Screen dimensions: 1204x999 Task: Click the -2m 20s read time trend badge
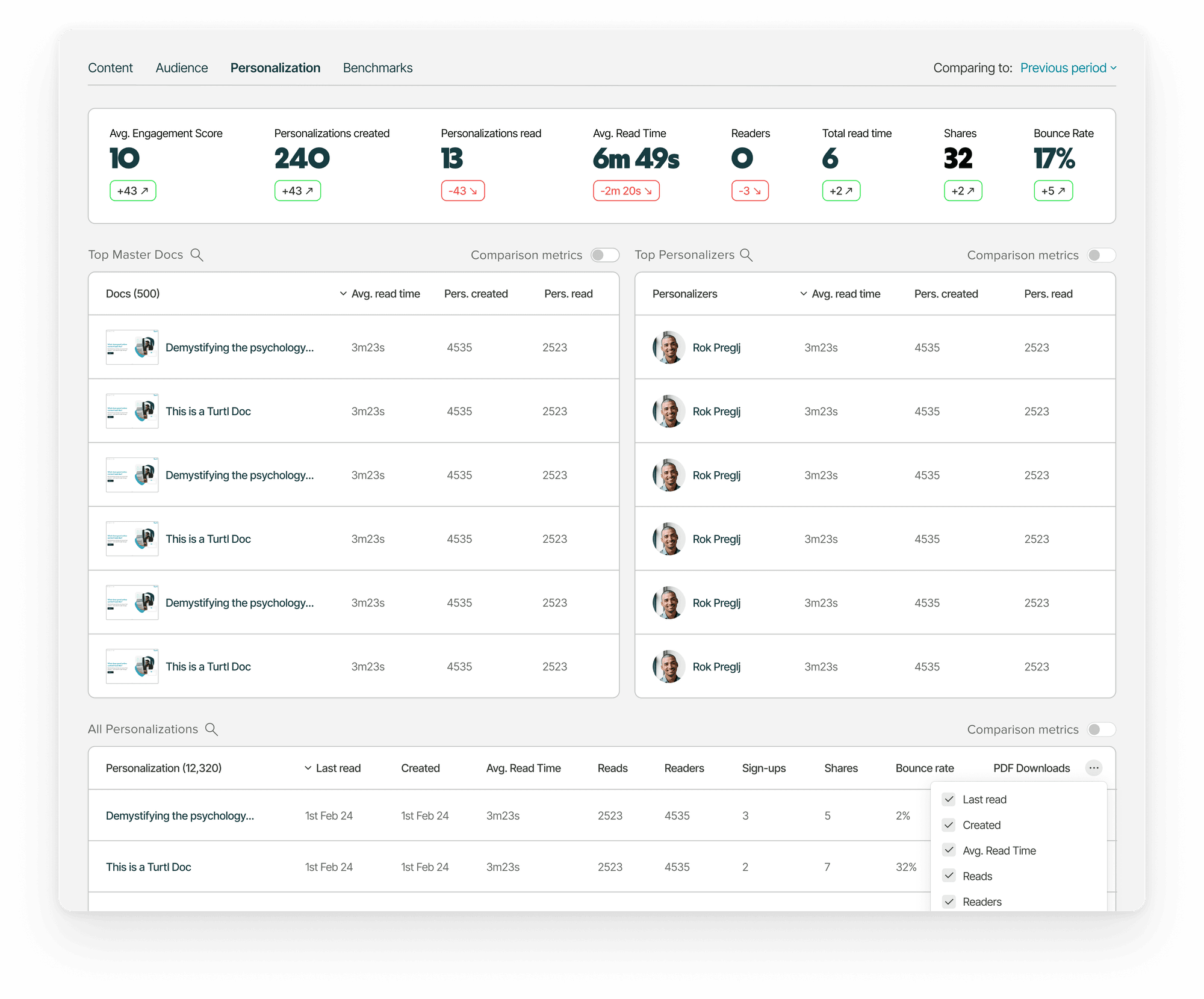[x=625, y=191]
